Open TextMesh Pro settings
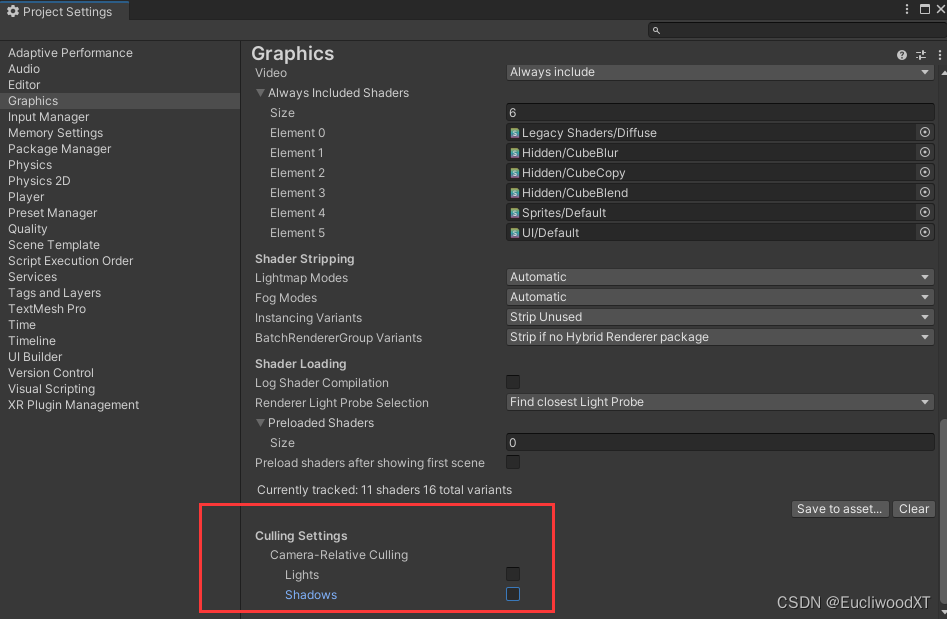This screenshot has width=947, height=619. click(x=47, y=309)
